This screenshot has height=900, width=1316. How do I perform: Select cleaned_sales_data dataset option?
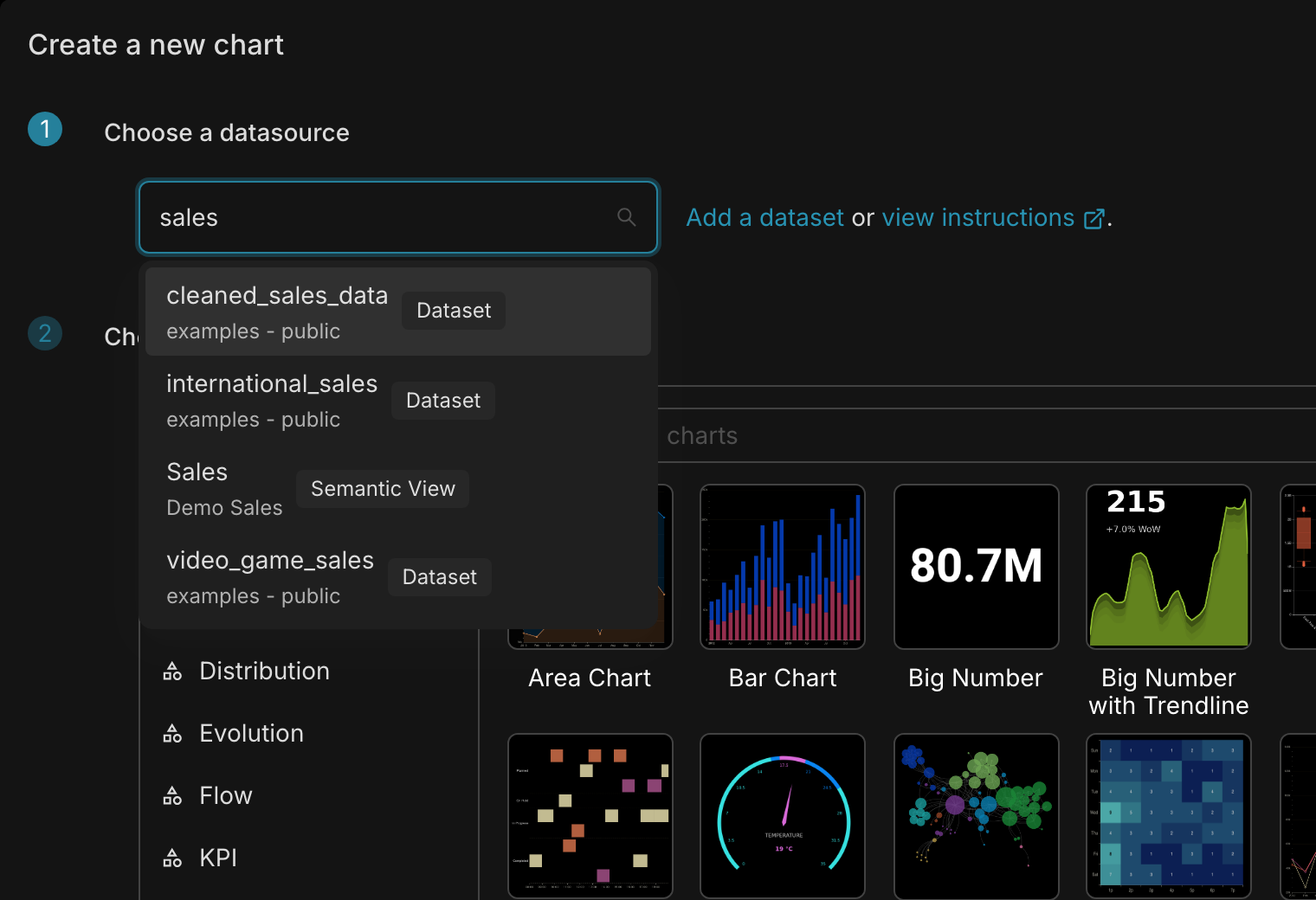click(x=398, y=312)
